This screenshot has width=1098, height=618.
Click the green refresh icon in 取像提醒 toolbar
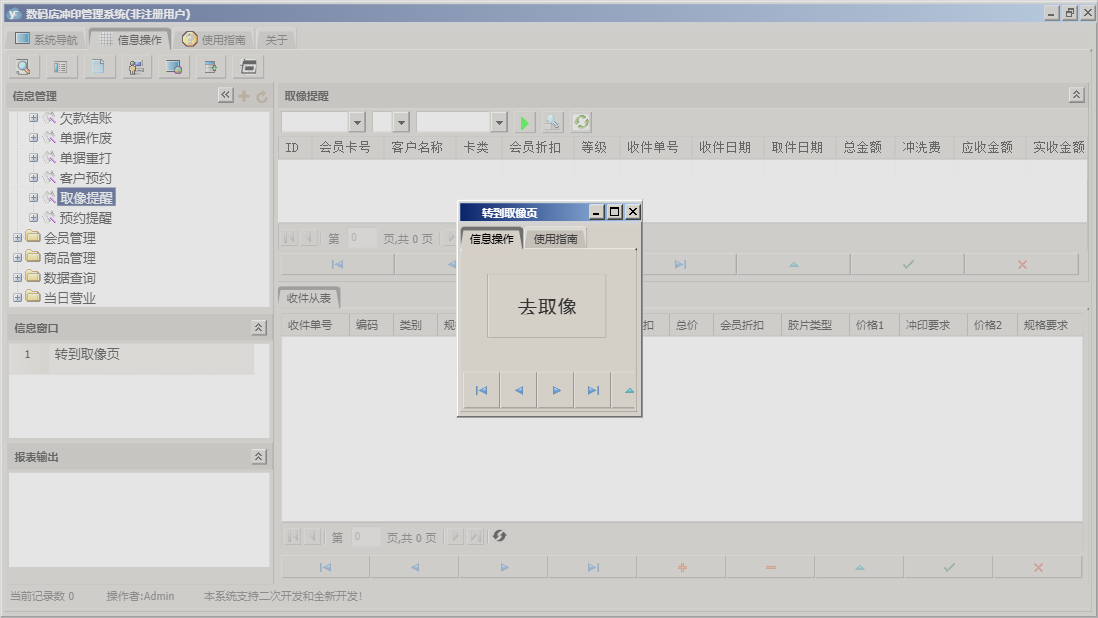pos(581,122)
